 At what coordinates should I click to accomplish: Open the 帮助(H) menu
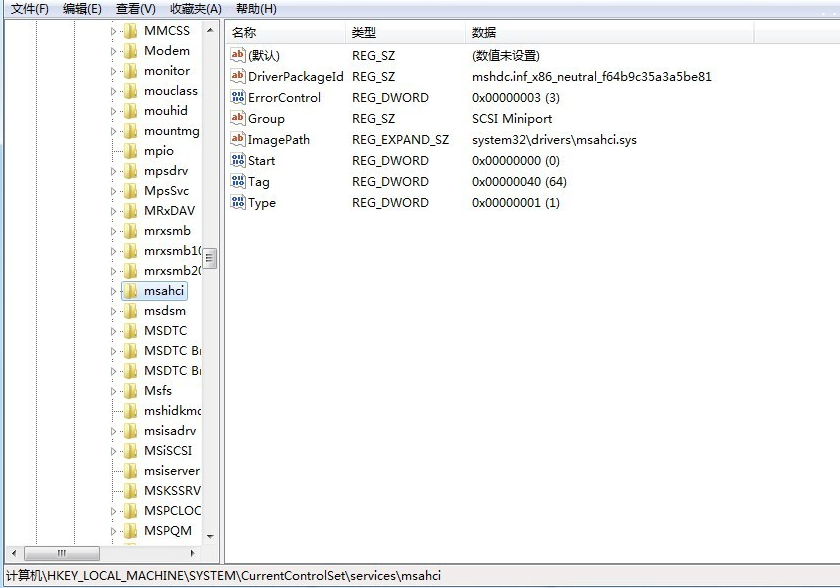click(256, 9)
